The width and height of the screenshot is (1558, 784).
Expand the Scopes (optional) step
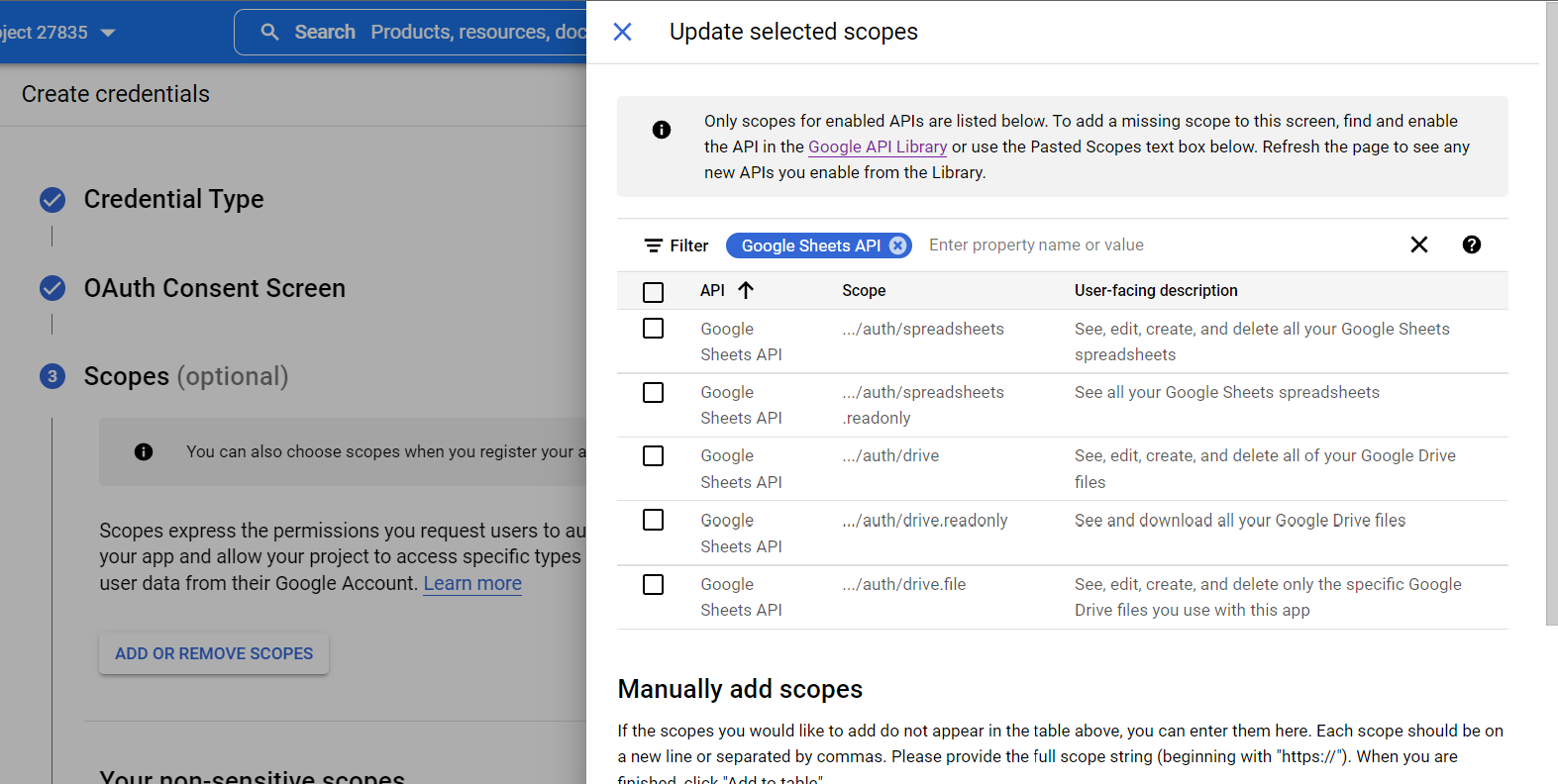coord(185,376)
